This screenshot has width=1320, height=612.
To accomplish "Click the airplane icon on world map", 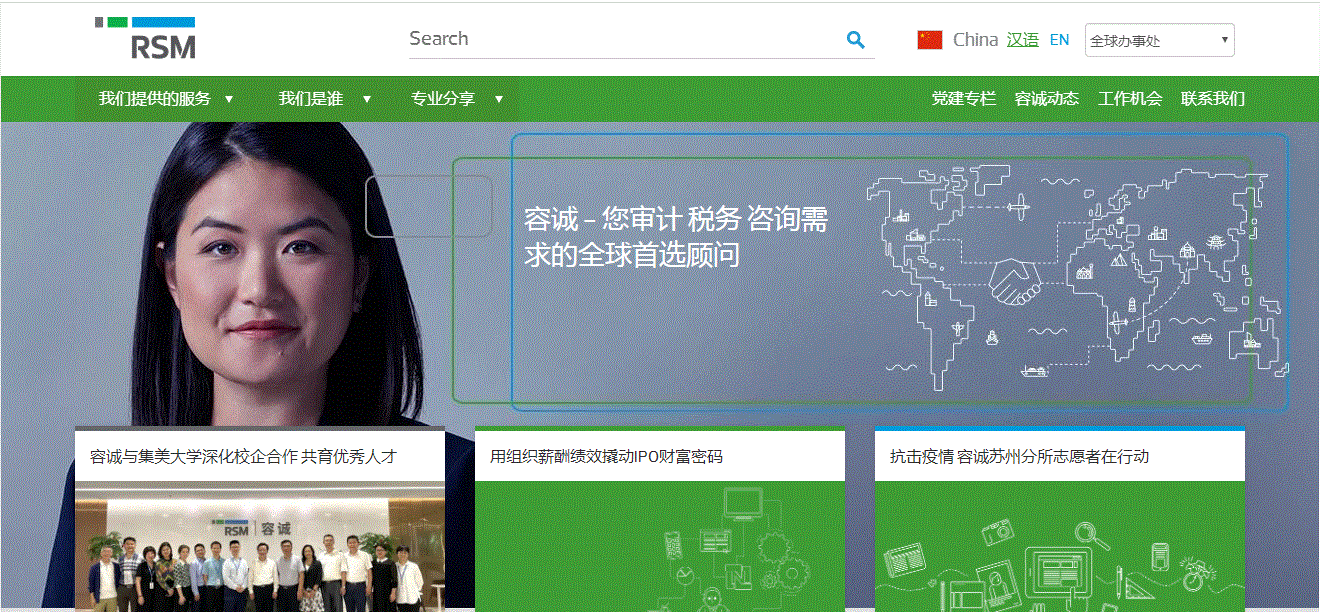I will 1018,209.
